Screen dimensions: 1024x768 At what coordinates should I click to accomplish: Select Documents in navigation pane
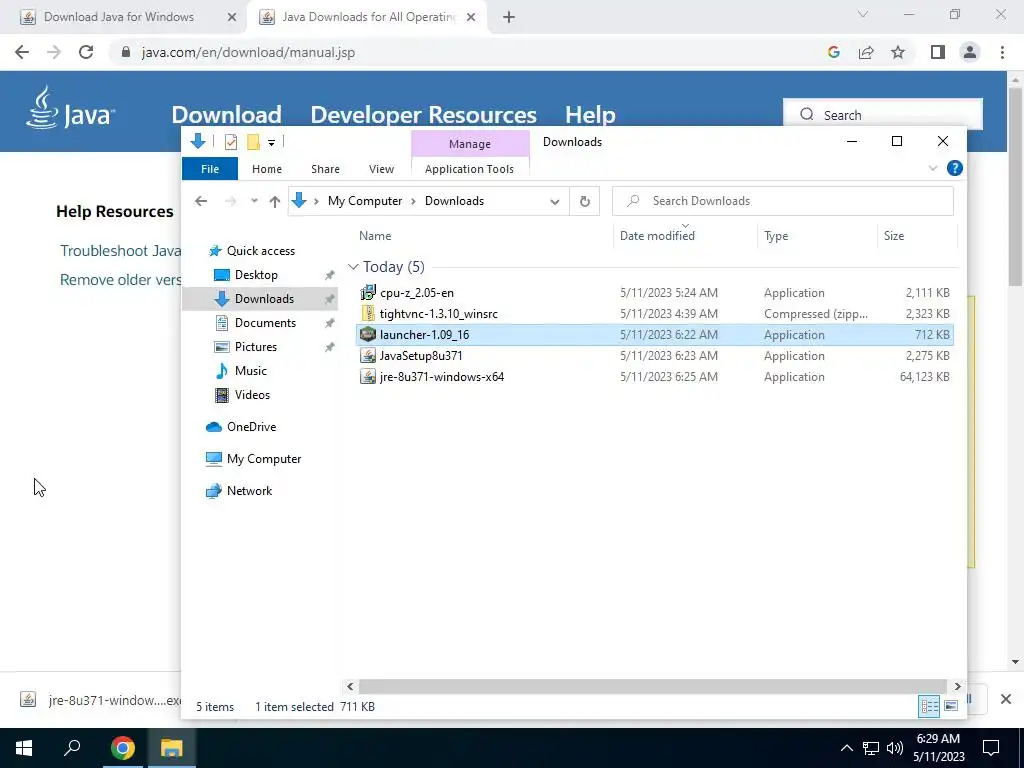click(x=265, y=323)
